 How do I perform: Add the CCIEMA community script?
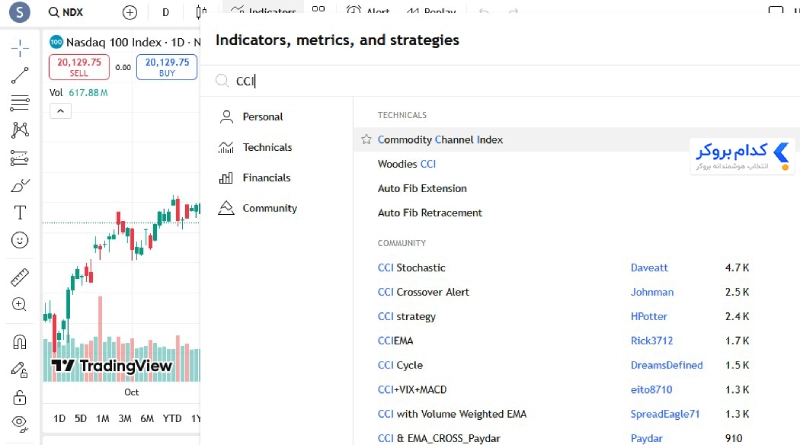point(395,341)
